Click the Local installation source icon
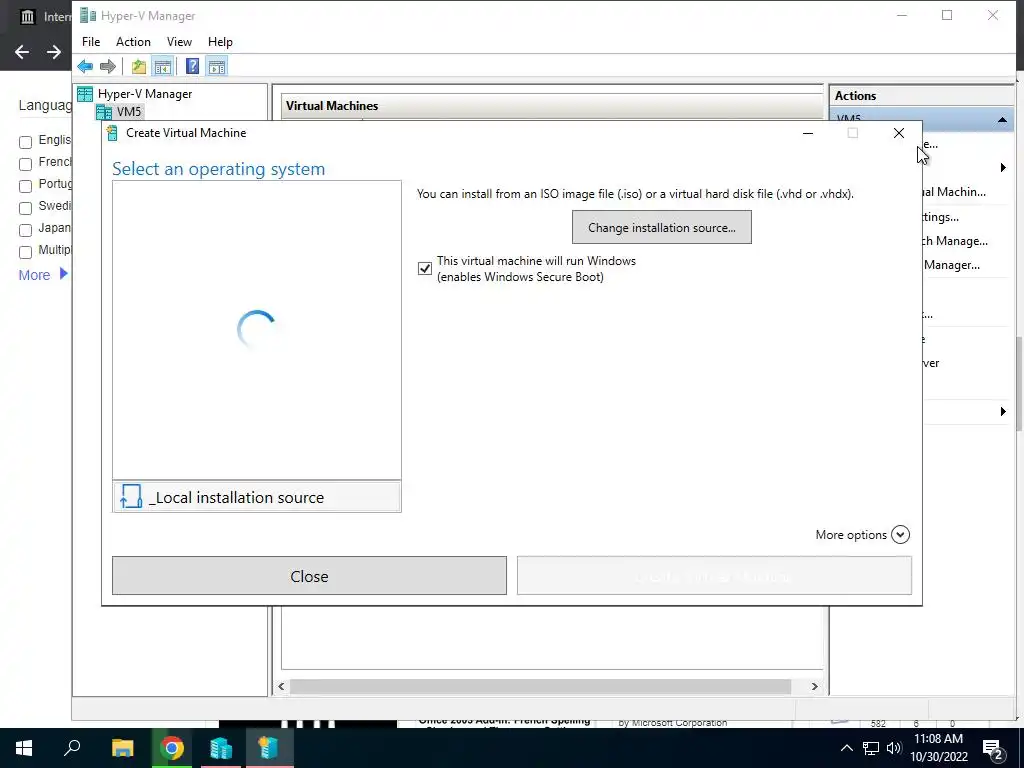 click(131, 496)
